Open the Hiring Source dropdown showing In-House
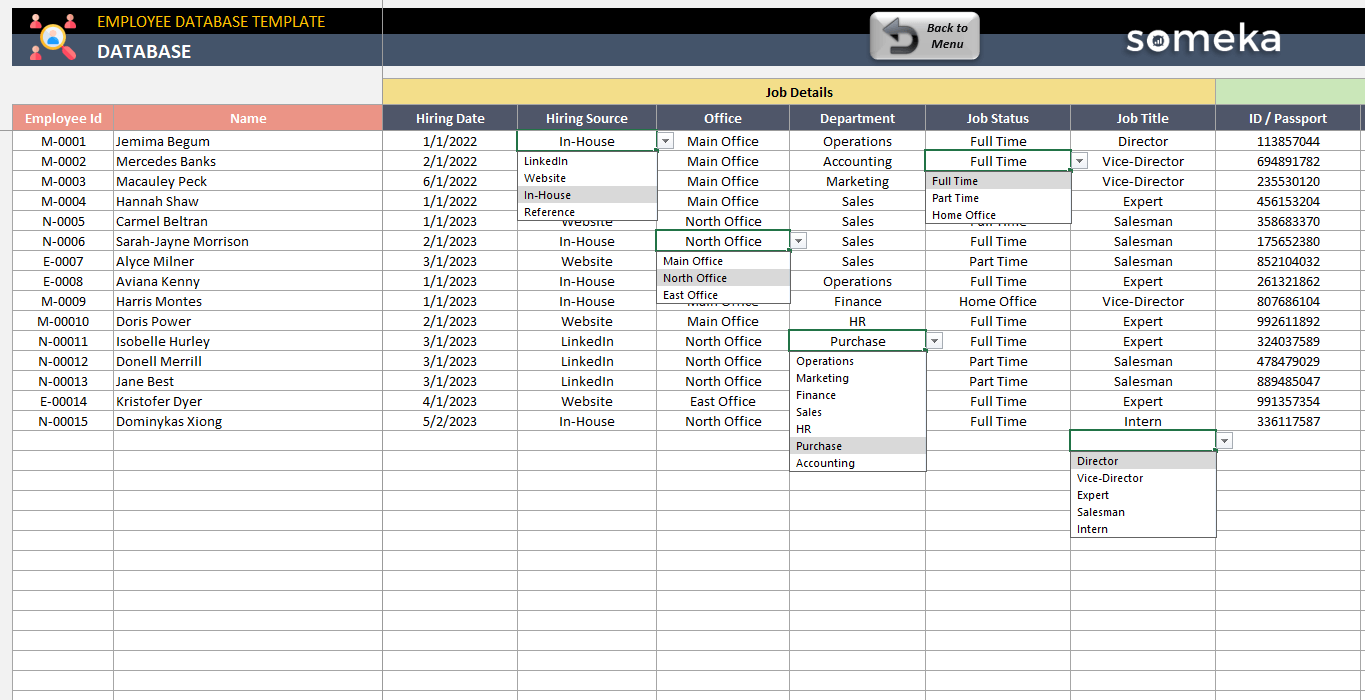 click(666, 140)
